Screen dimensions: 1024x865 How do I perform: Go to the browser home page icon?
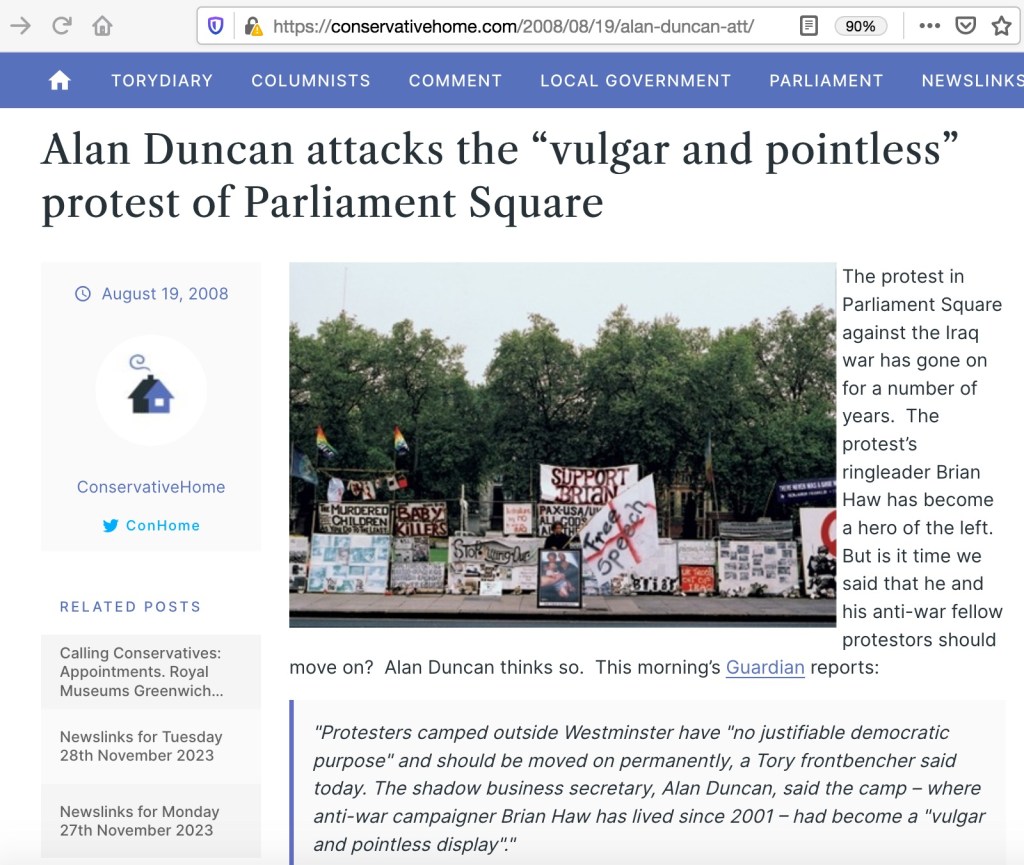pyautogui.click(x=103, y=26)
